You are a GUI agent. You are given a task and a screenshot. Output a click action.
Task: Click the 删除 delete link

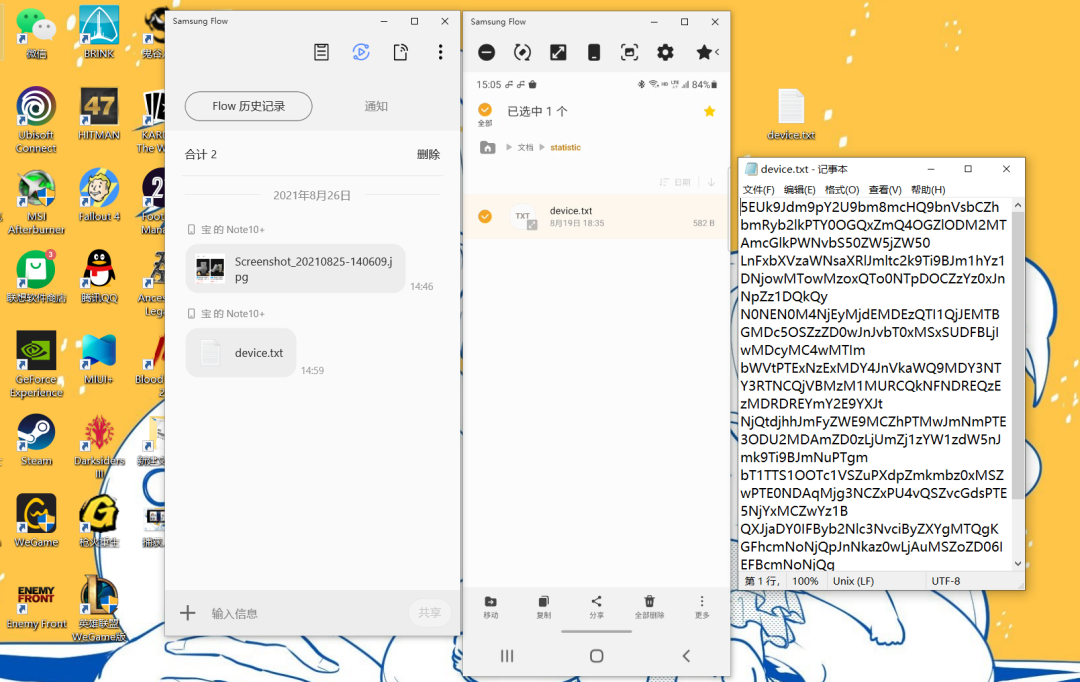pyautogui.click(x=428, y=154)
